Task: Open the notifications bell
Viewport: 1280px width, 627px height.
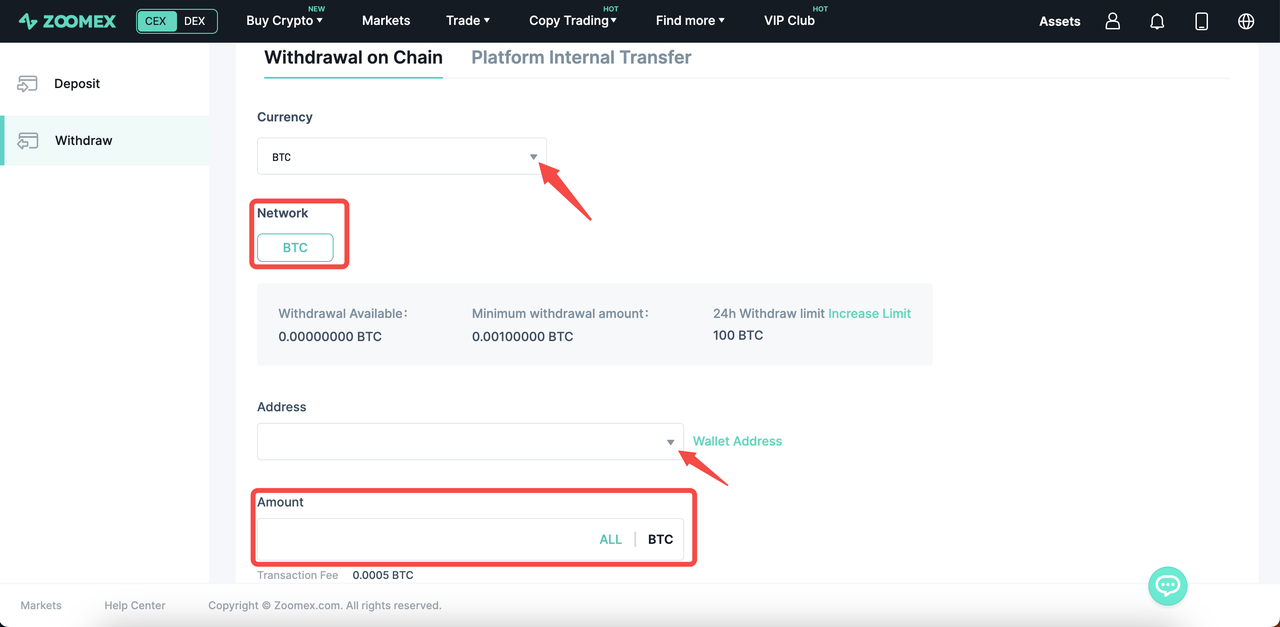Action: 1157,21
